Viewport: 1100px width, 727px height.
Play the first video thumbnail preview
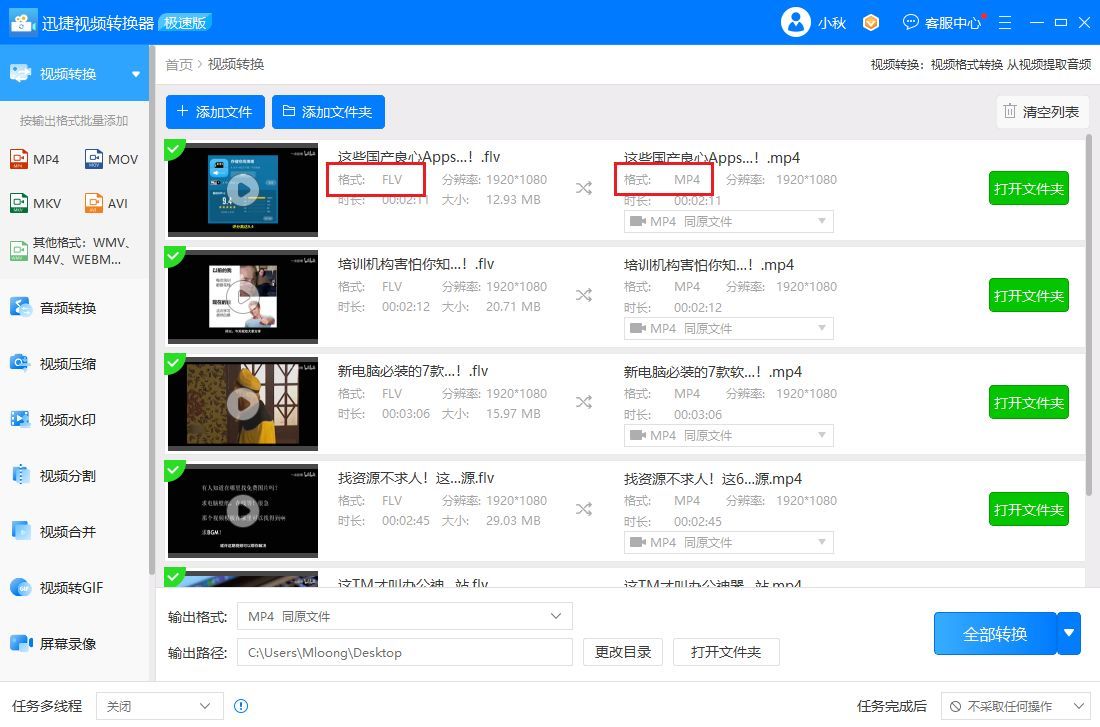pos(243,188)
